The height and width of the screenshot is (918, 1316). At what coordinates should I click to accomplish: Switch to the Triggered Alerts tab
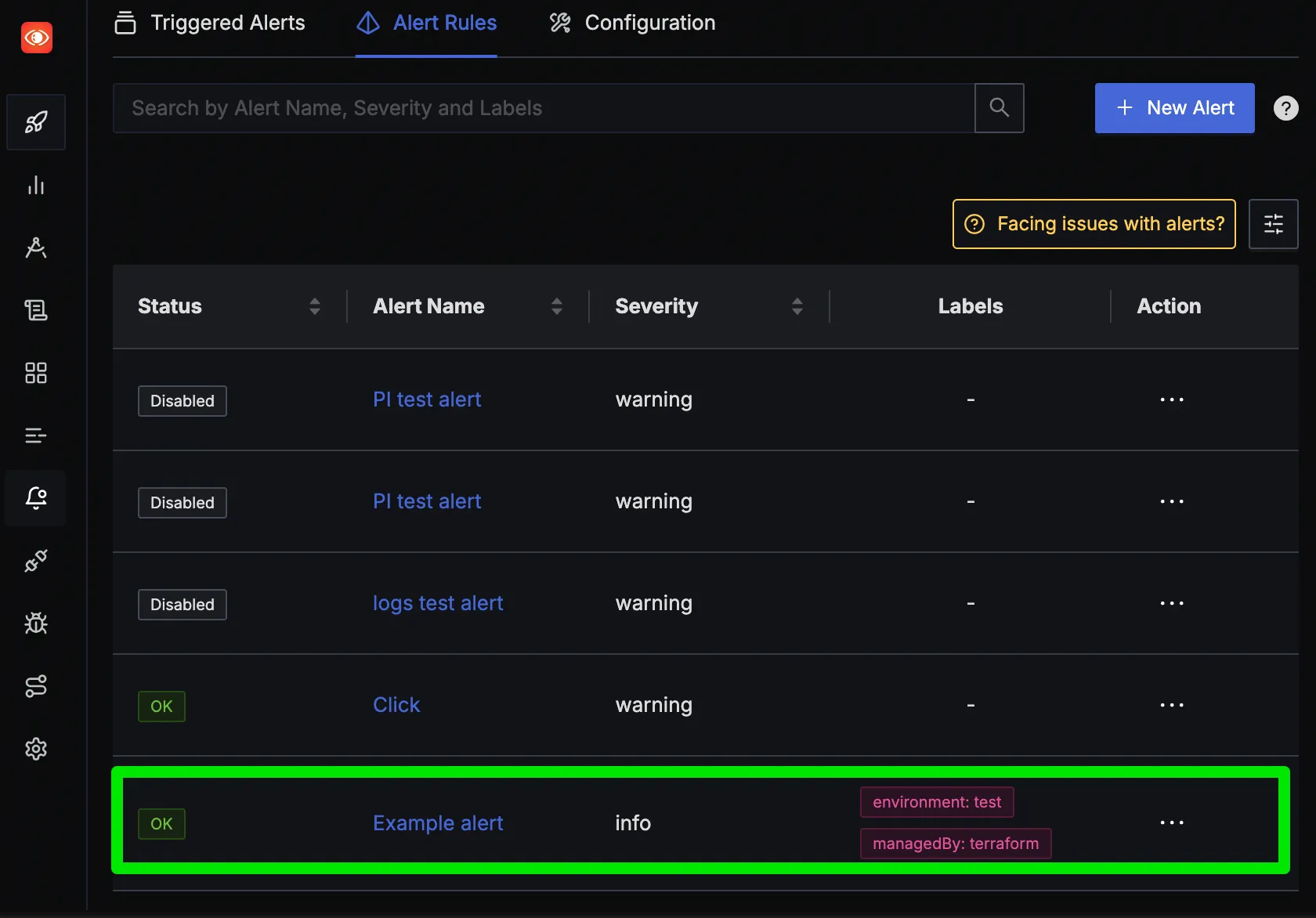tap(210, 23)
